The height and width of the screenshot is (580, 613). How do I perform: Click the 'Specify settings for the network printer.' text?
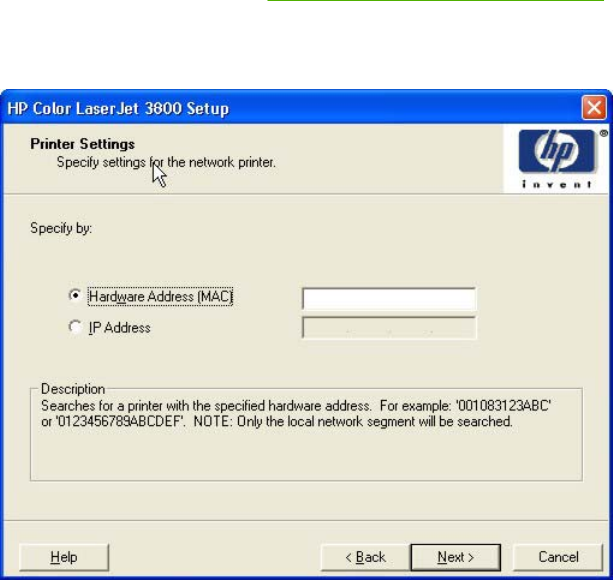click(166, 162)
